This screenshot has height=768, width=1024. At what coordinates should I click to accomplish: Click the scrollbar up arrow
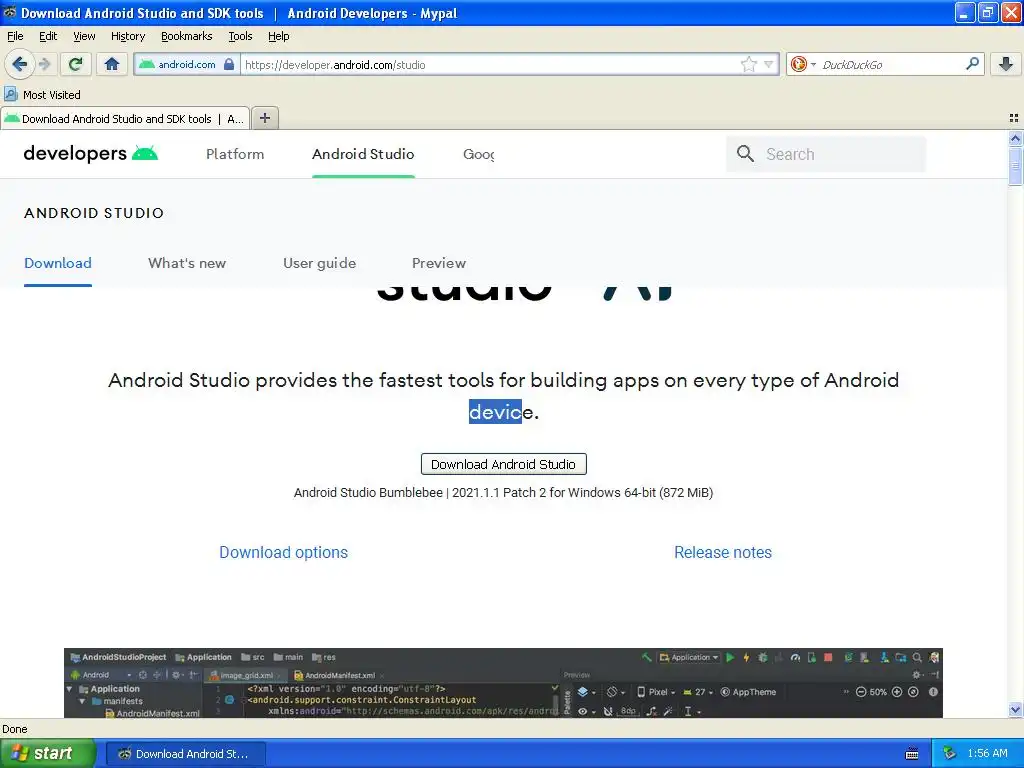1015,138
